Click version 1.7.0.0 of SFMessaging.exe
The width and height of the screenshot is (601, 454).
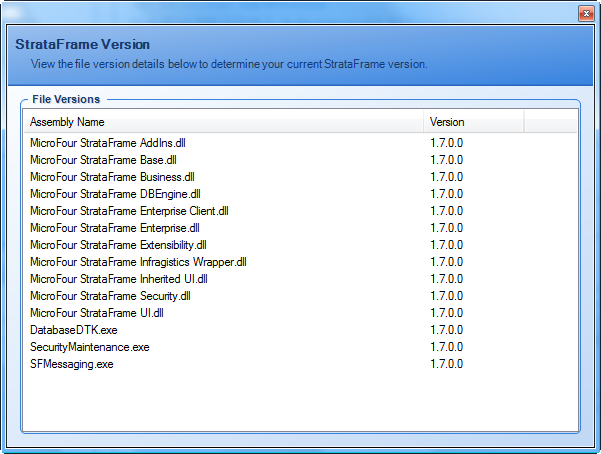(446, 364)
